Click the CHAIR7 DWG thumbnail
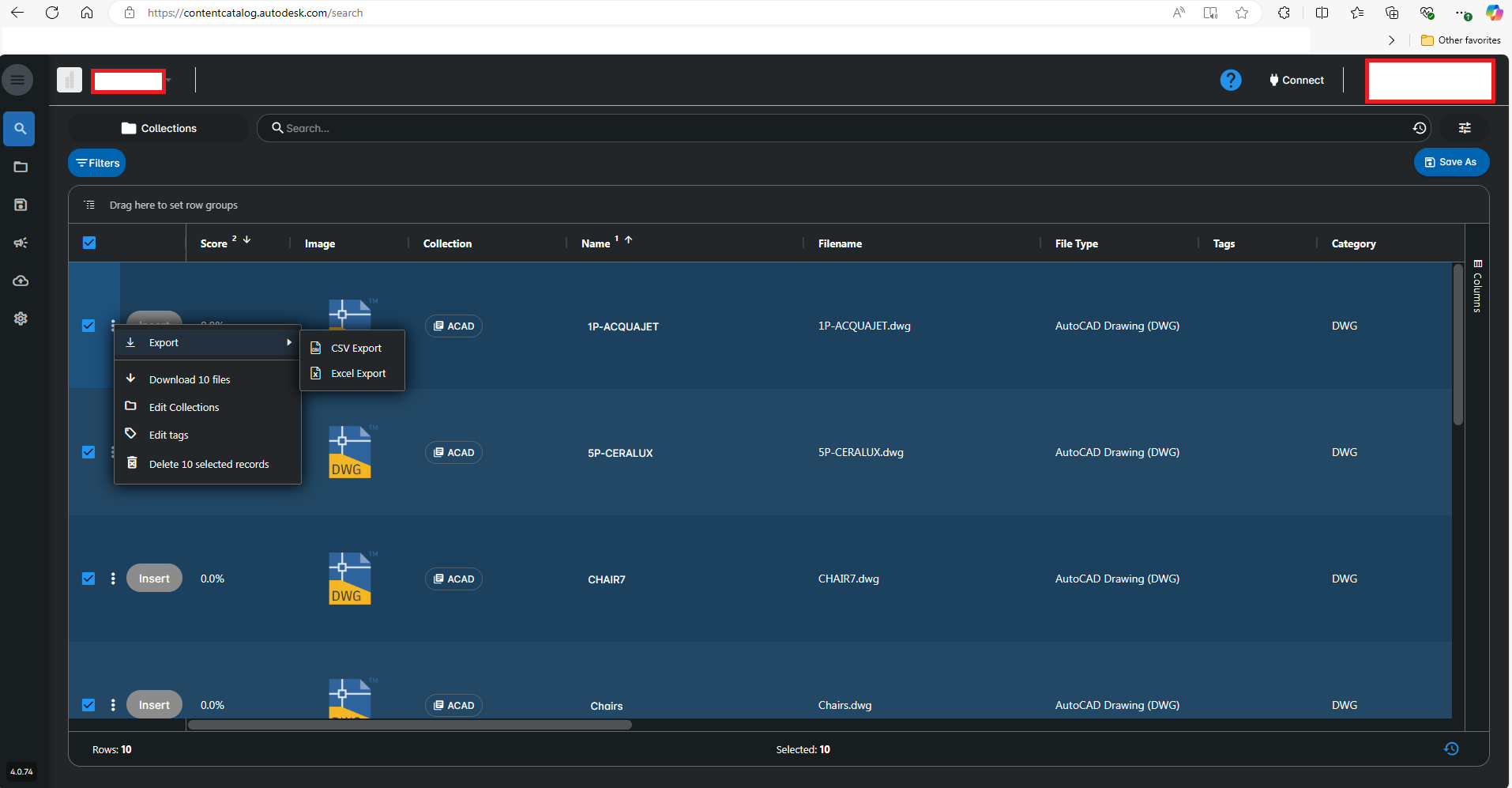 [351, 579]
